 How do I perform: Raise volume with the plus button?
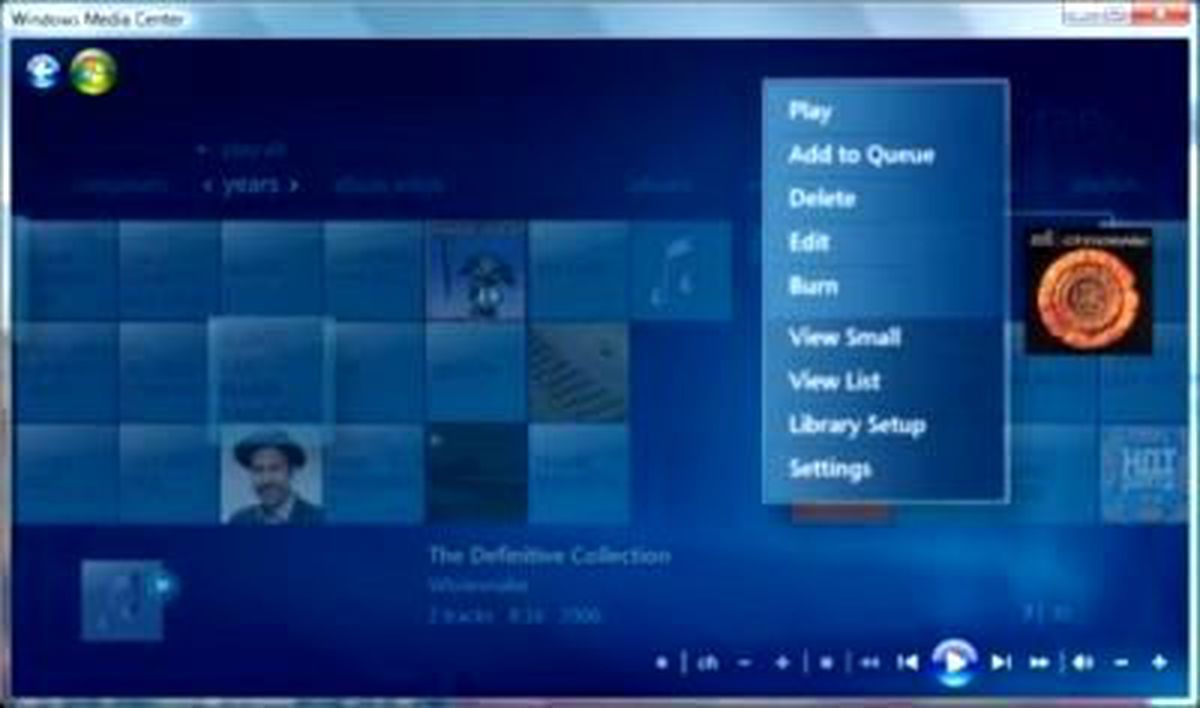tap(1159, 662)
